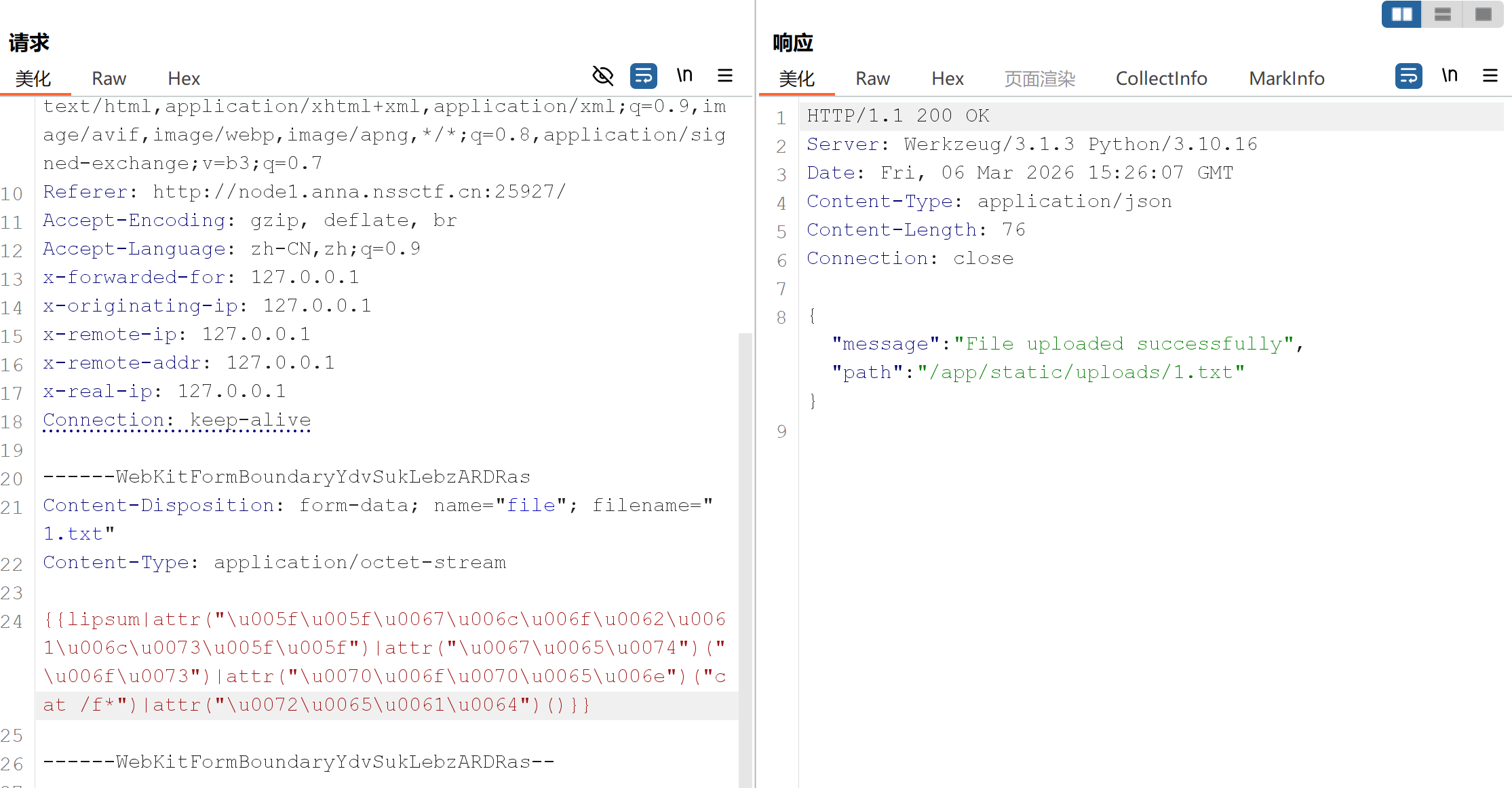Open Hex tab in request panel
1512x788 pixels.
tap(183, 79)
